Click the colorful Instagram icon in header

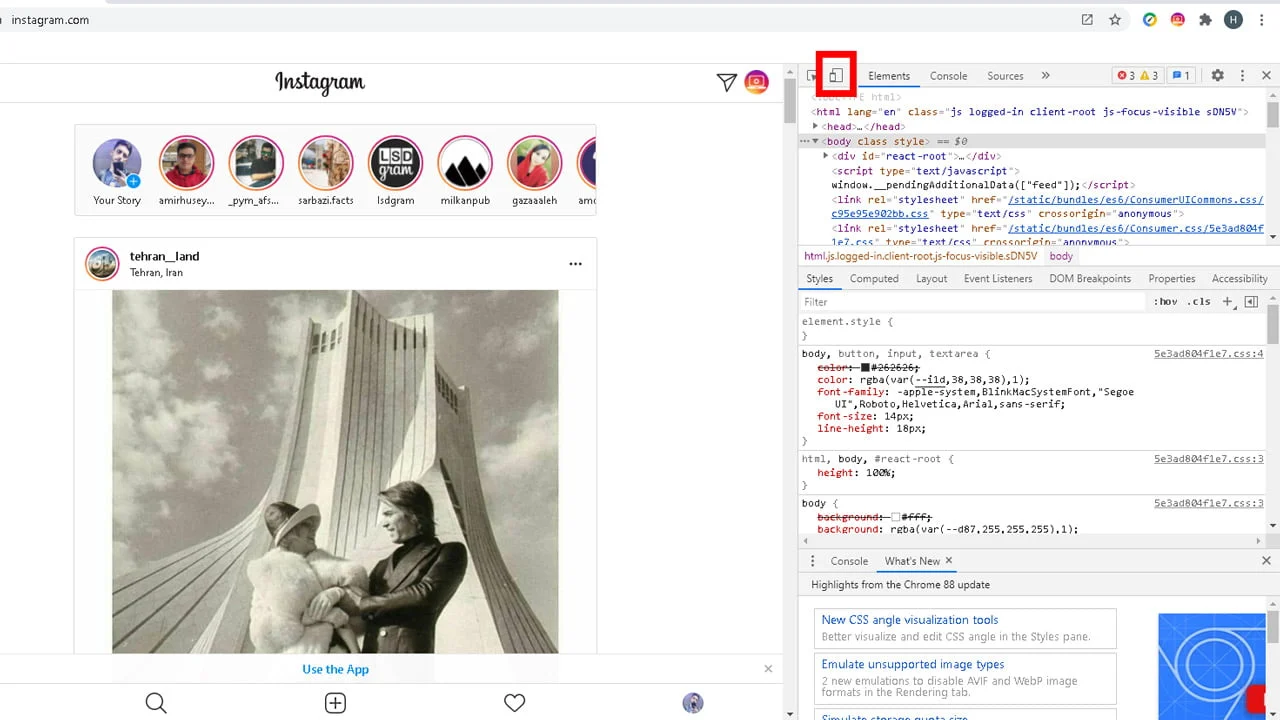coord(757,83)
